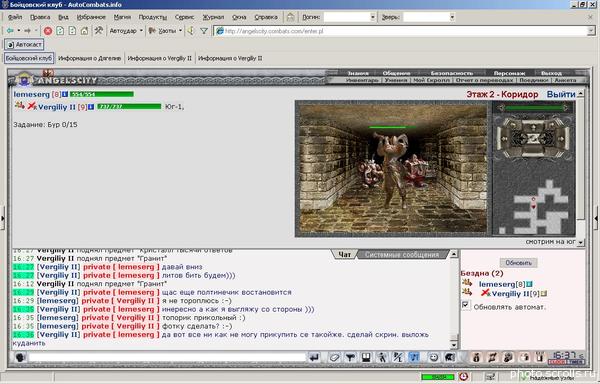The image size is (600, 384).
Task: Click the red clock icon in status bar
Action: (x=463, y=376)
